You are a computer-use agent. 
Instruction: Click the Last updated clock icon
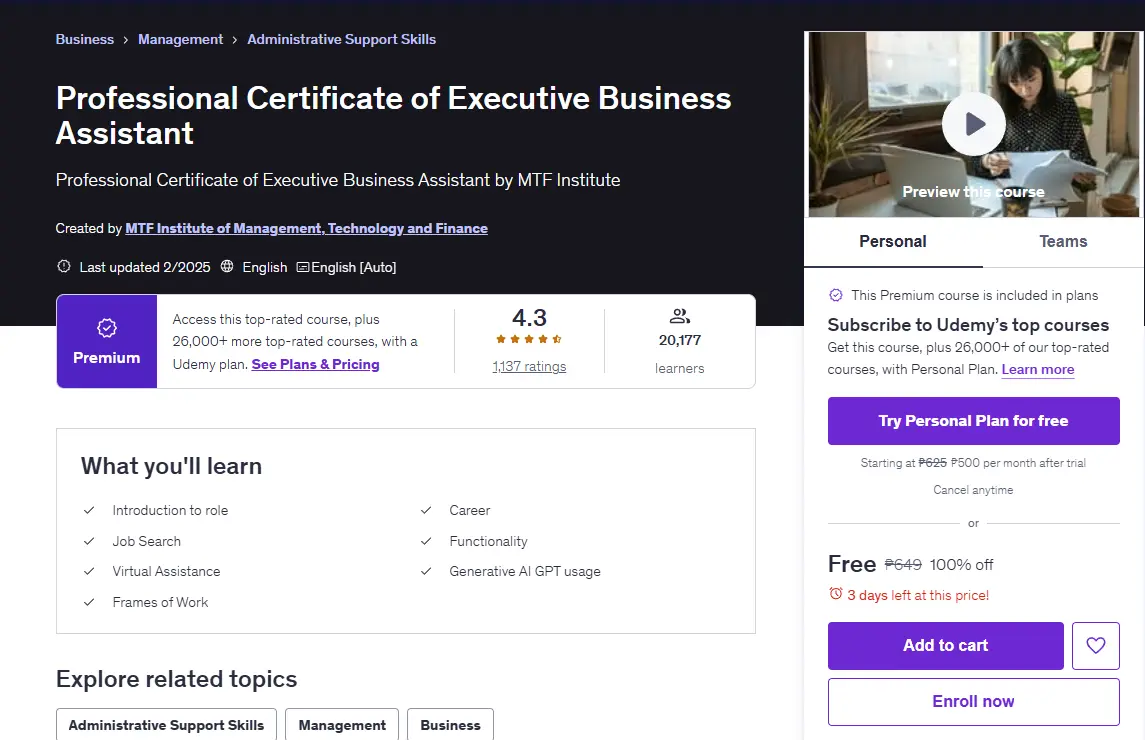tap(64, 267)
